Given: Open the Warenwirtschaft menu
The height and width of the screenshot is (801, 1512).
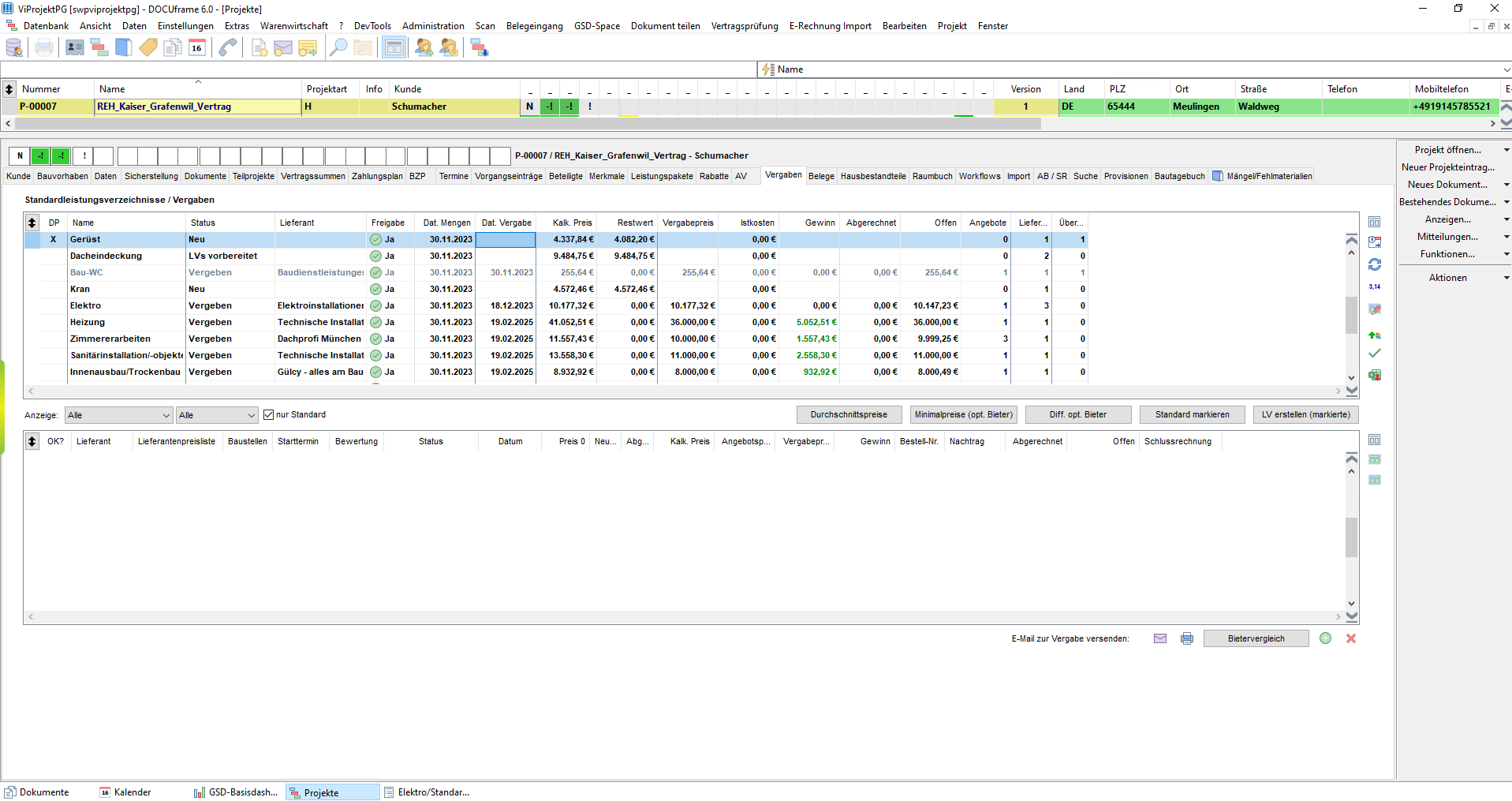Looking at the screenshot, I should pos(294,26).
